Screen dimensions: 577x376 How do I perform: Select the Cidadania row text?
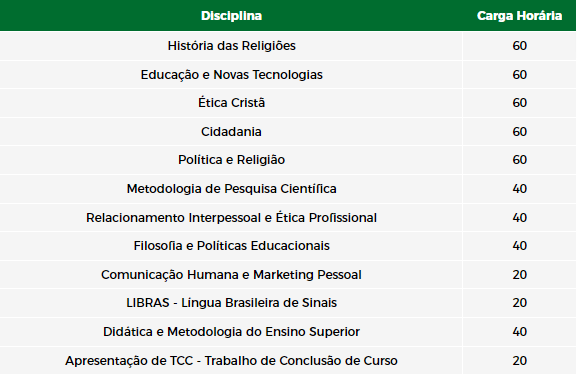231,132
